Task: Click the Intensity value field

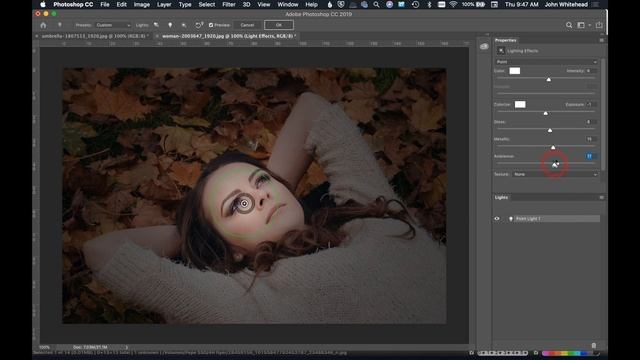Action: click(x=590, y=71)
